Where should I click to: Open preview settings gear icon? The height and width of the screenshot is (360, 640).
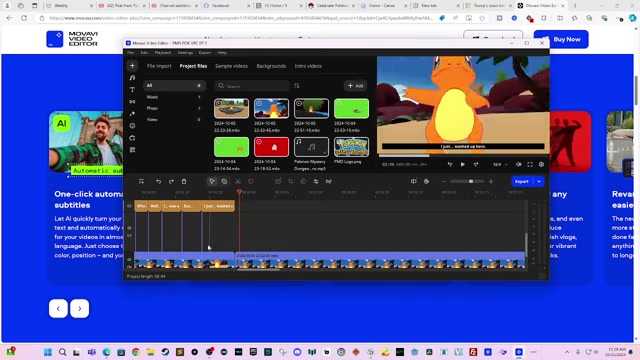tap(542, 164)
